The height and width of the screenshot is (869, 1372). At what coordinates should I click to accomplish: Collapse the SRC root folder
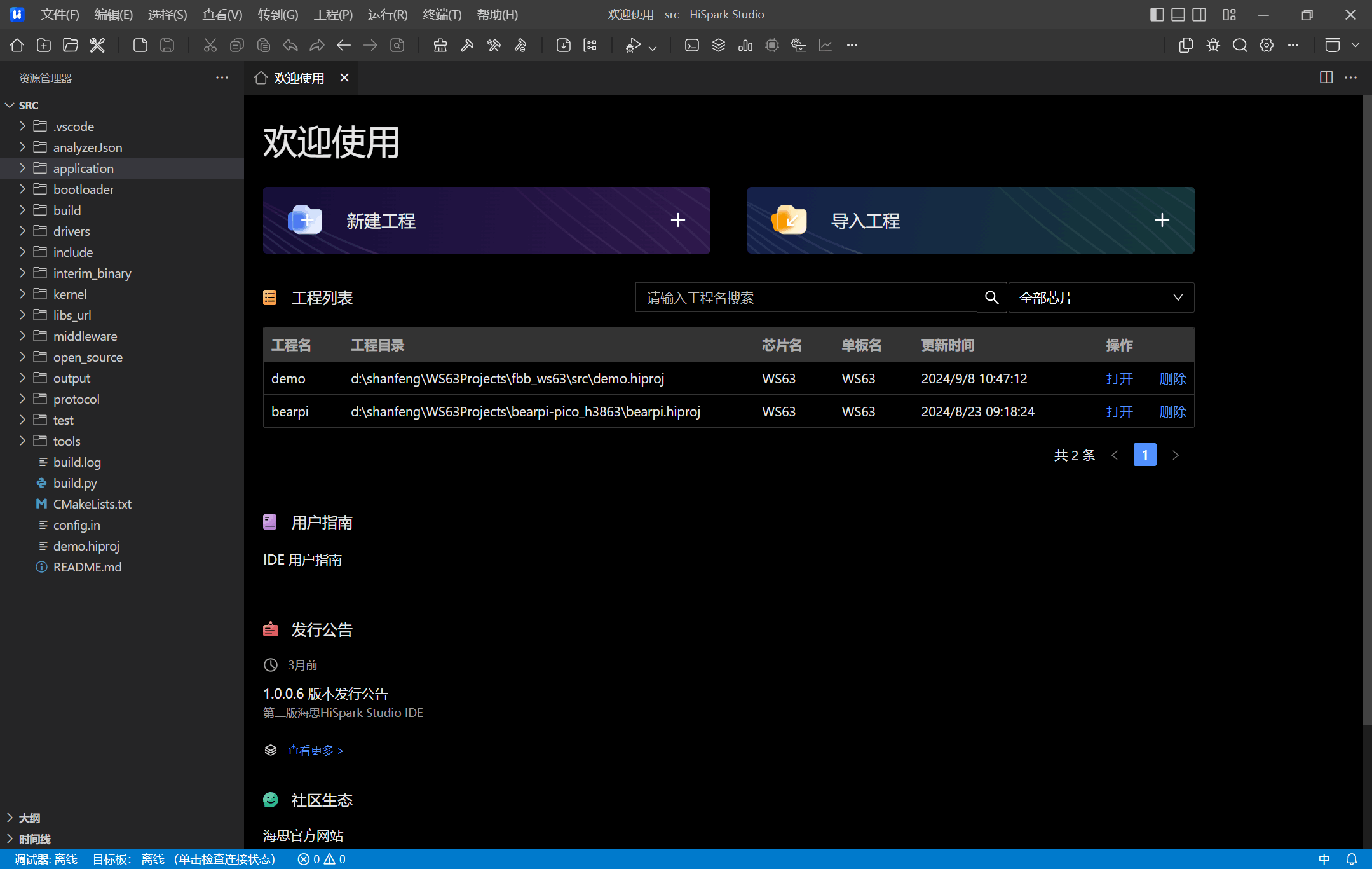(x=10, y=105)
